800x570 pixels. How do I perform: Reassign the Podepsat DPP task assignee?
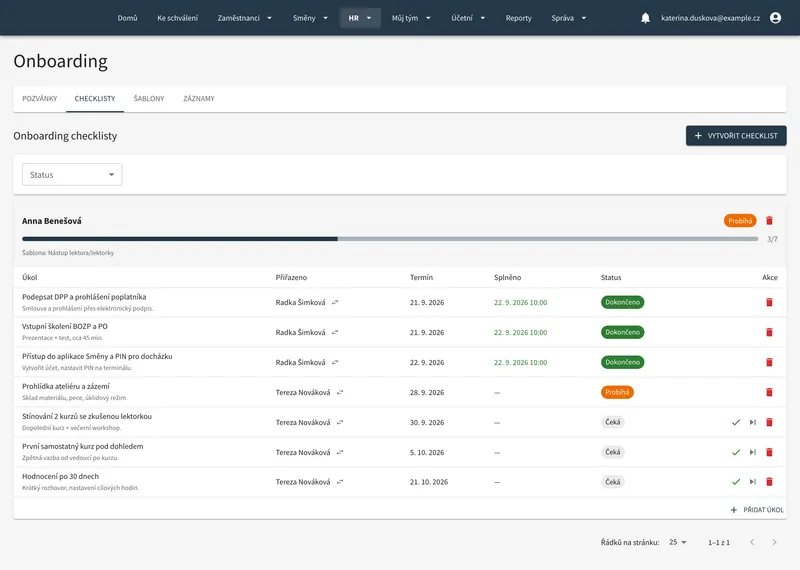click(335, 303)
